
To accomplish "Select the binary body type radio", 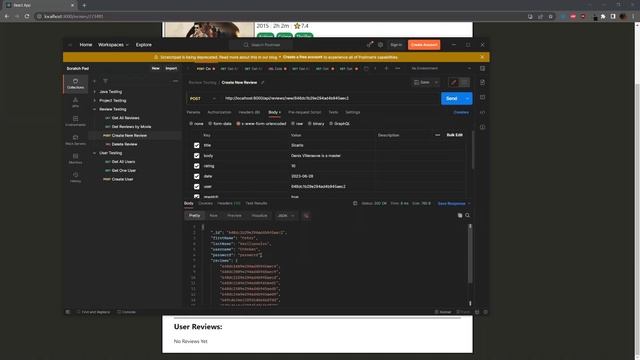I will (x=309, y=123).
